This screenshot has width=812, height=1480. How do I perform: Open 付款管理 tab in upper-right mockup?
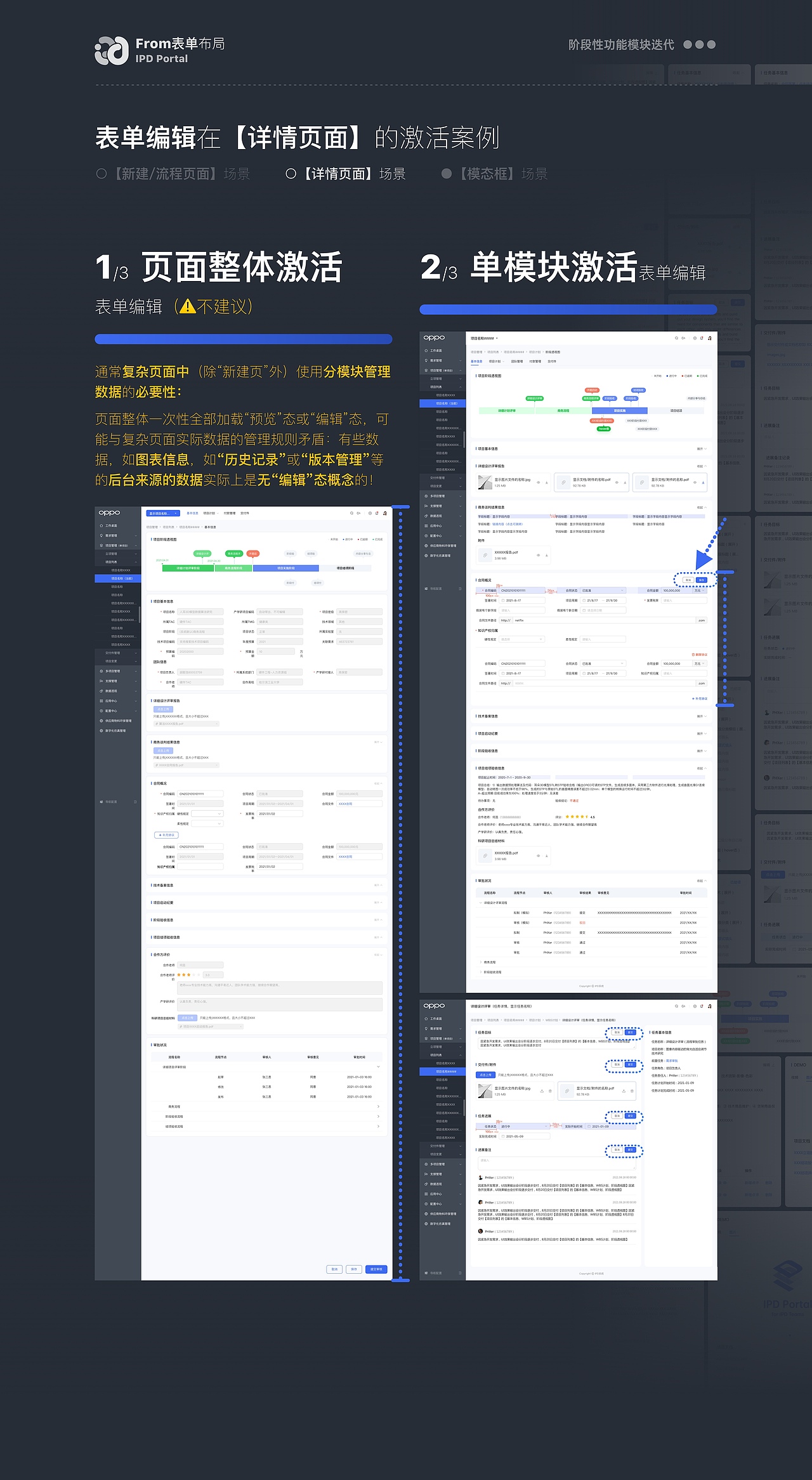coord(535,362)
